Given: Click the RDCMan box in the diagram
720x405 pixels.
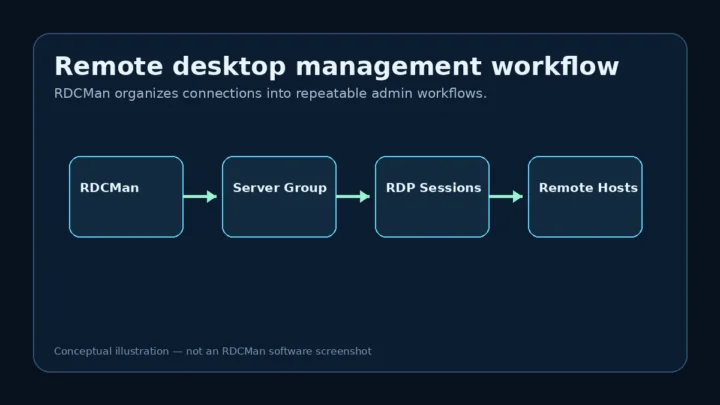Looking at the screenshot, I should pos(126,197).
